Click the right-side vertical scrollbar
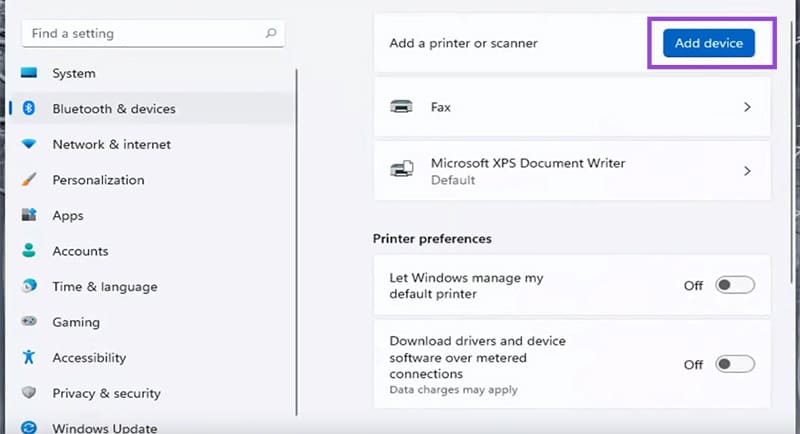 792,153
